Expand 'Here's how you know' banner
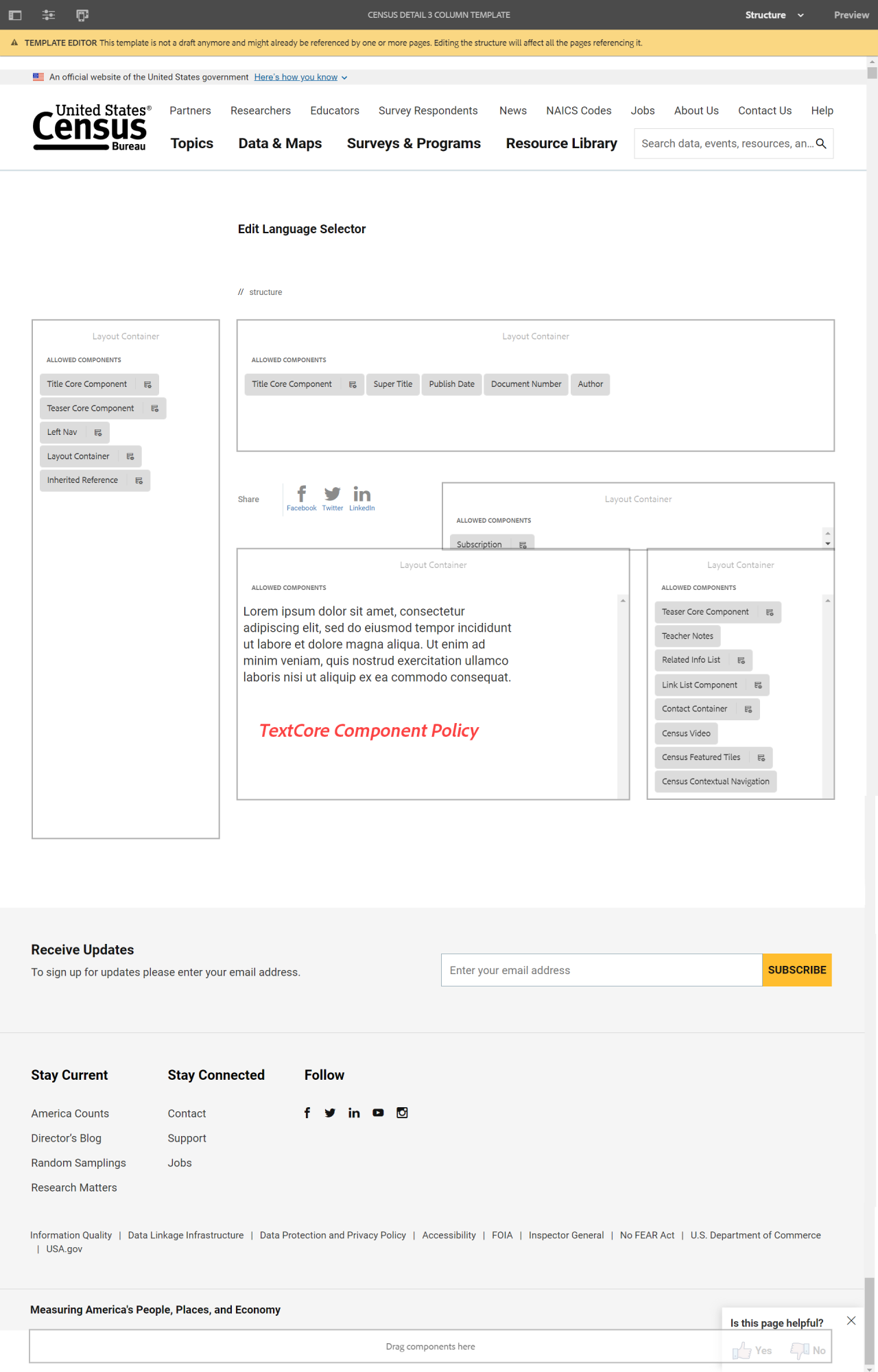The image size is (878, 1372). 300,77
